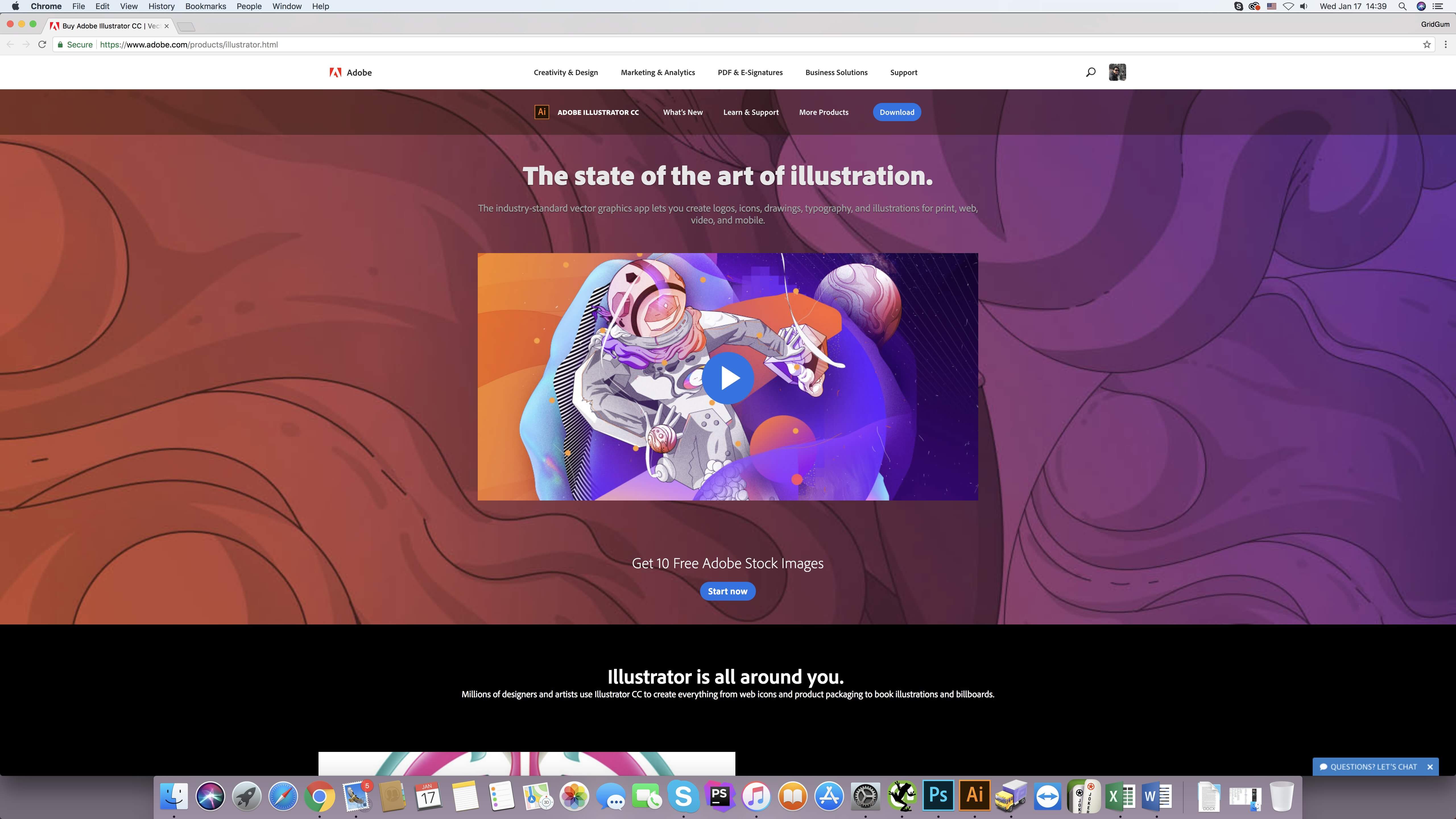Image resolution: width=1456 pixels, height=819 pixels.
Task: Open Notification Center icon
Action: pos(1438,6)
